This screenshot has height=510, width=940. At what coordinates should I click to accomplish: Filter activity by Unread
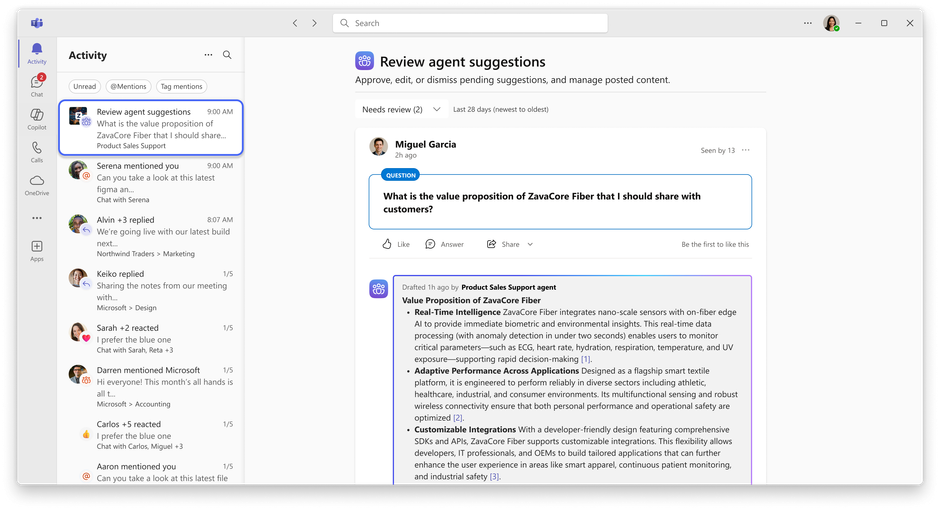pos(85,86)
